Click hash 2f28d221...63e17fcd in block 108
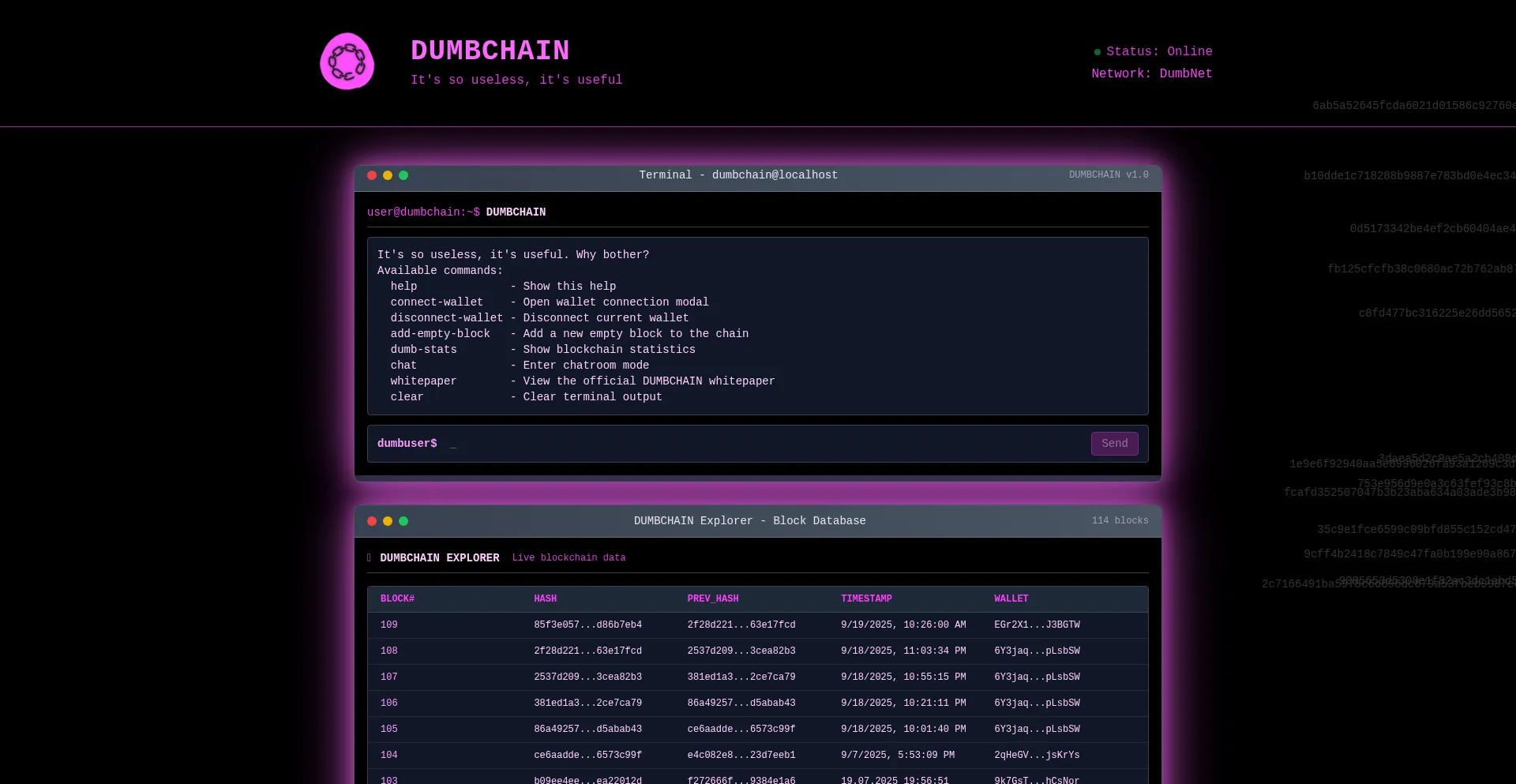Viewport: 1516px width, 784px height. point(587,651)
